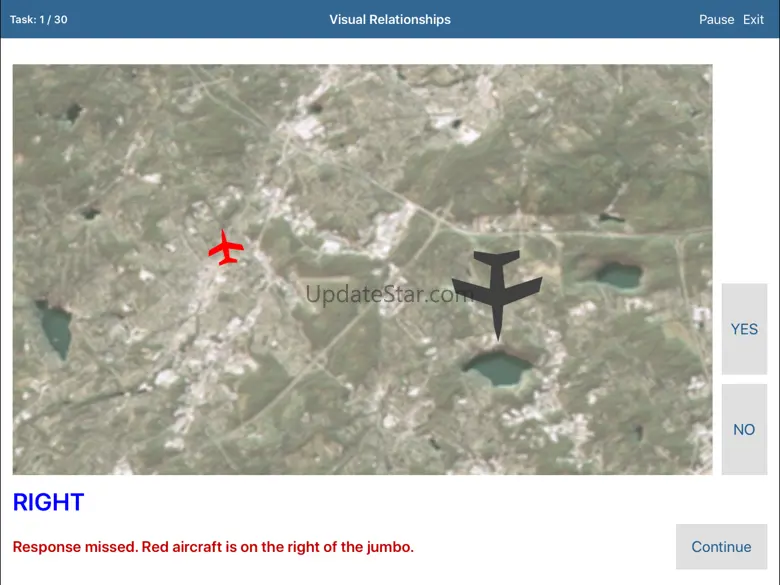
Task: Click the teal lake beside the jumbo's wing
Action: click(x=618, y=276)
